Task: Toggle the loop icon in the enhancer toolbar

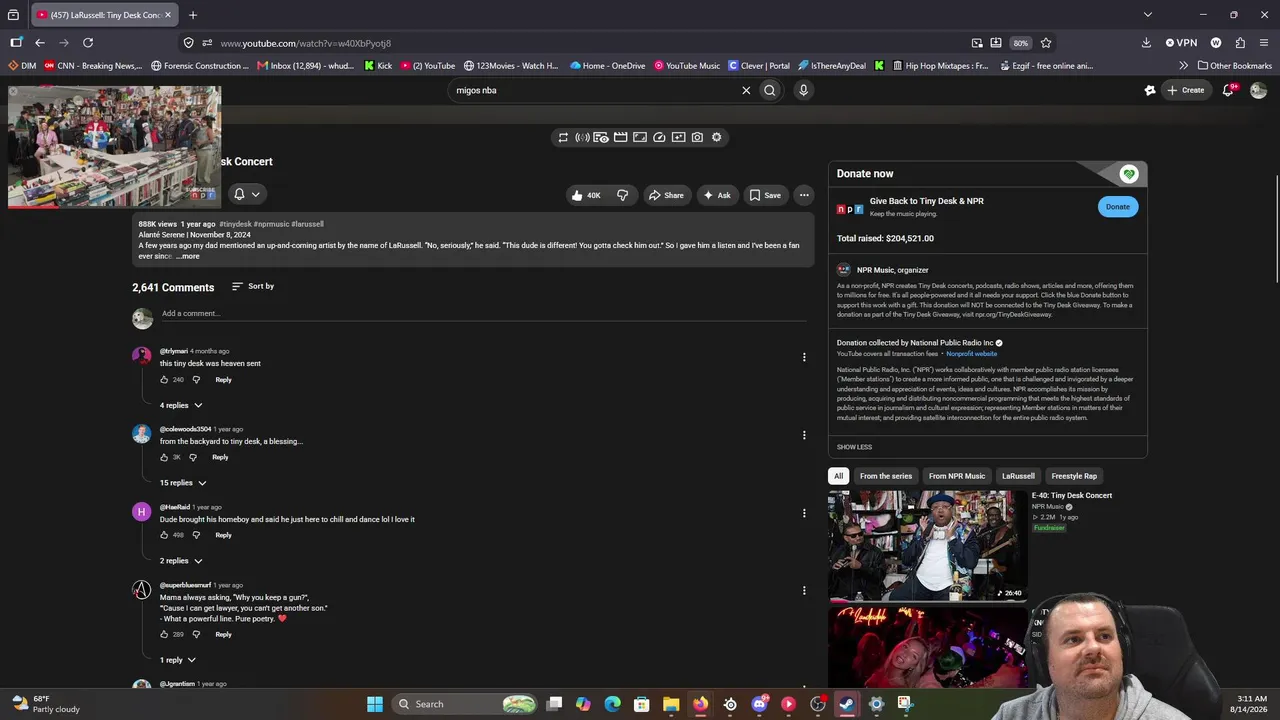Action: (x=563, y=137)
